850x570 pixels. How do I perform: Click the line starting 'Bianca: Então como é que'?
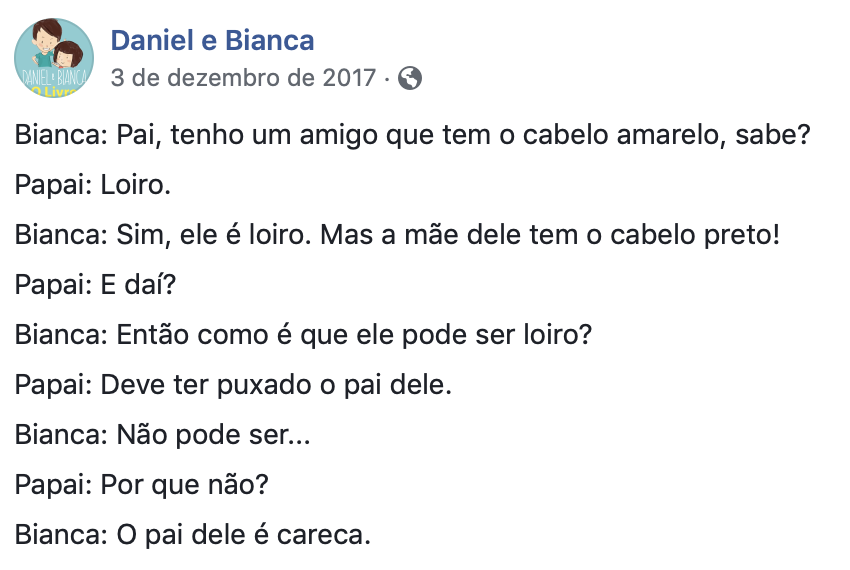tap(303, 335)
